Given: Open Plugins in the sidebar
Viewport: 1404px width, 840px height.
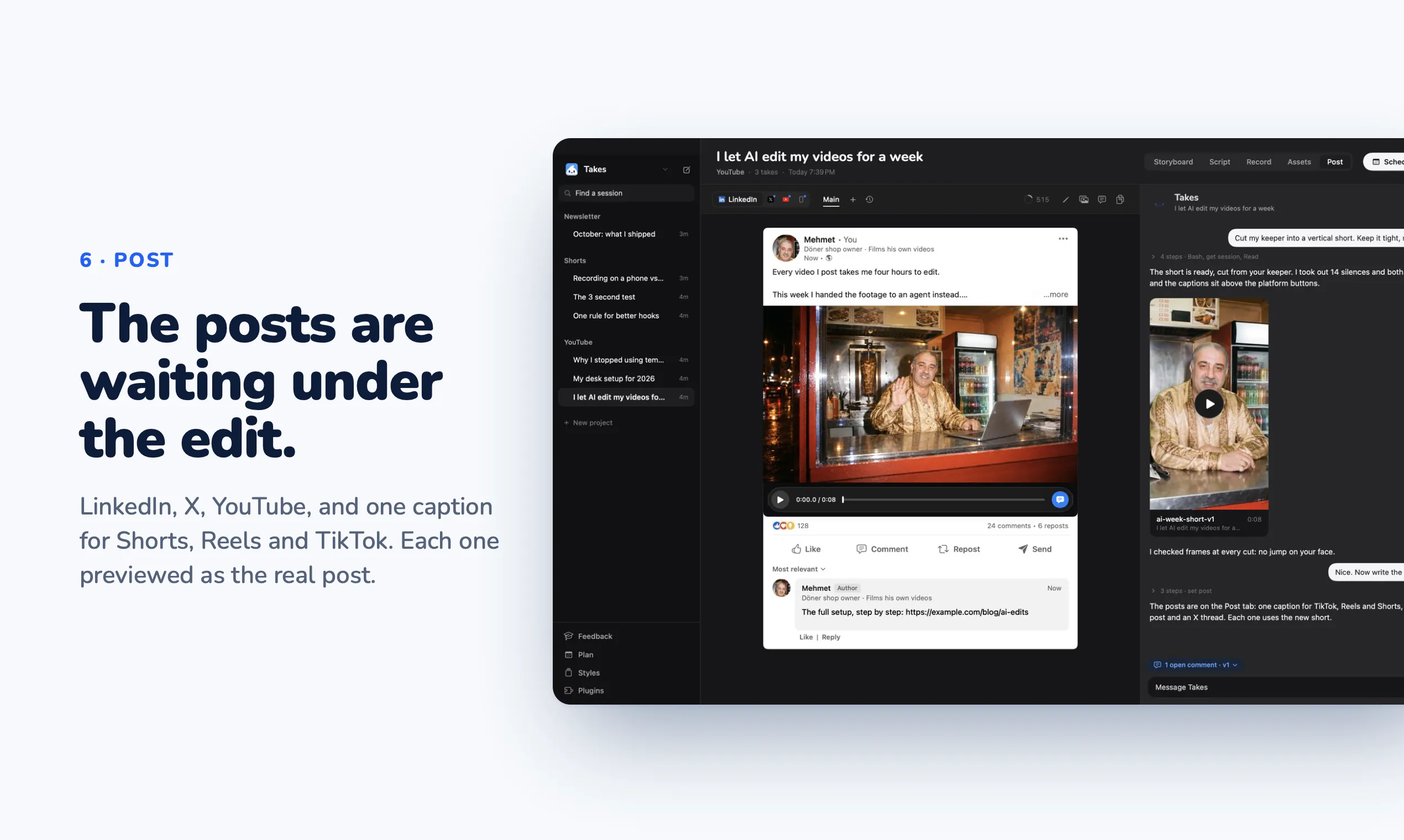Looking at the screenshot, I should (x=584, y=691).
